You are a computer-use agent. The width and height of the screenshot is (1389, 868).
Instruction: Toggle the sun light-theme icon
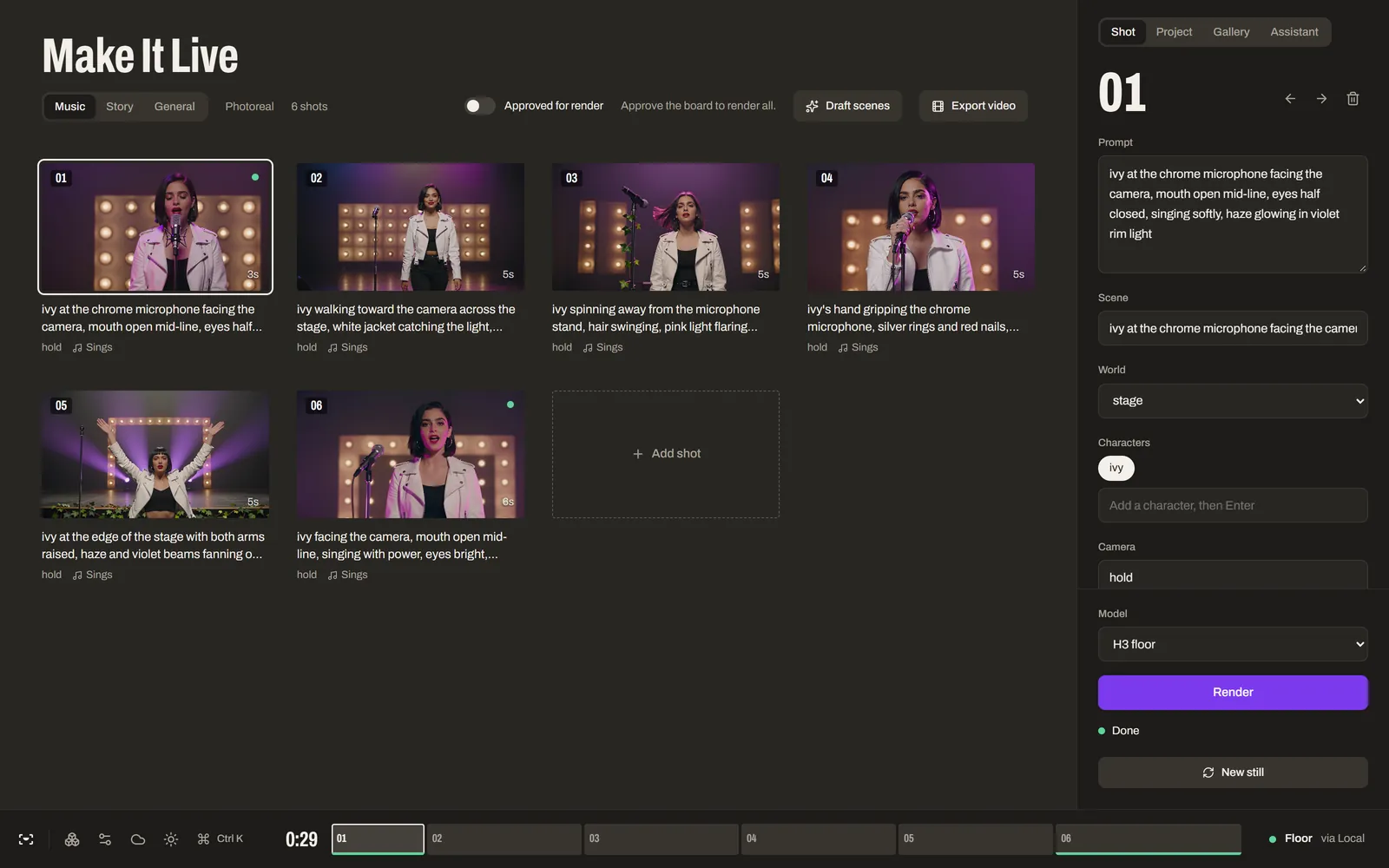[x=171, y=839]
